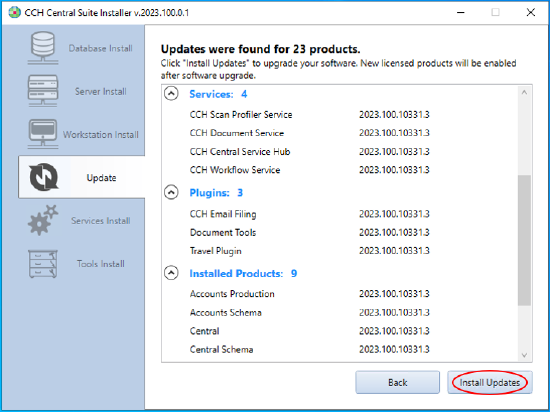Collapse the Plugins group chevron
This screenshot has height=412, width=550.
(171, 192)
